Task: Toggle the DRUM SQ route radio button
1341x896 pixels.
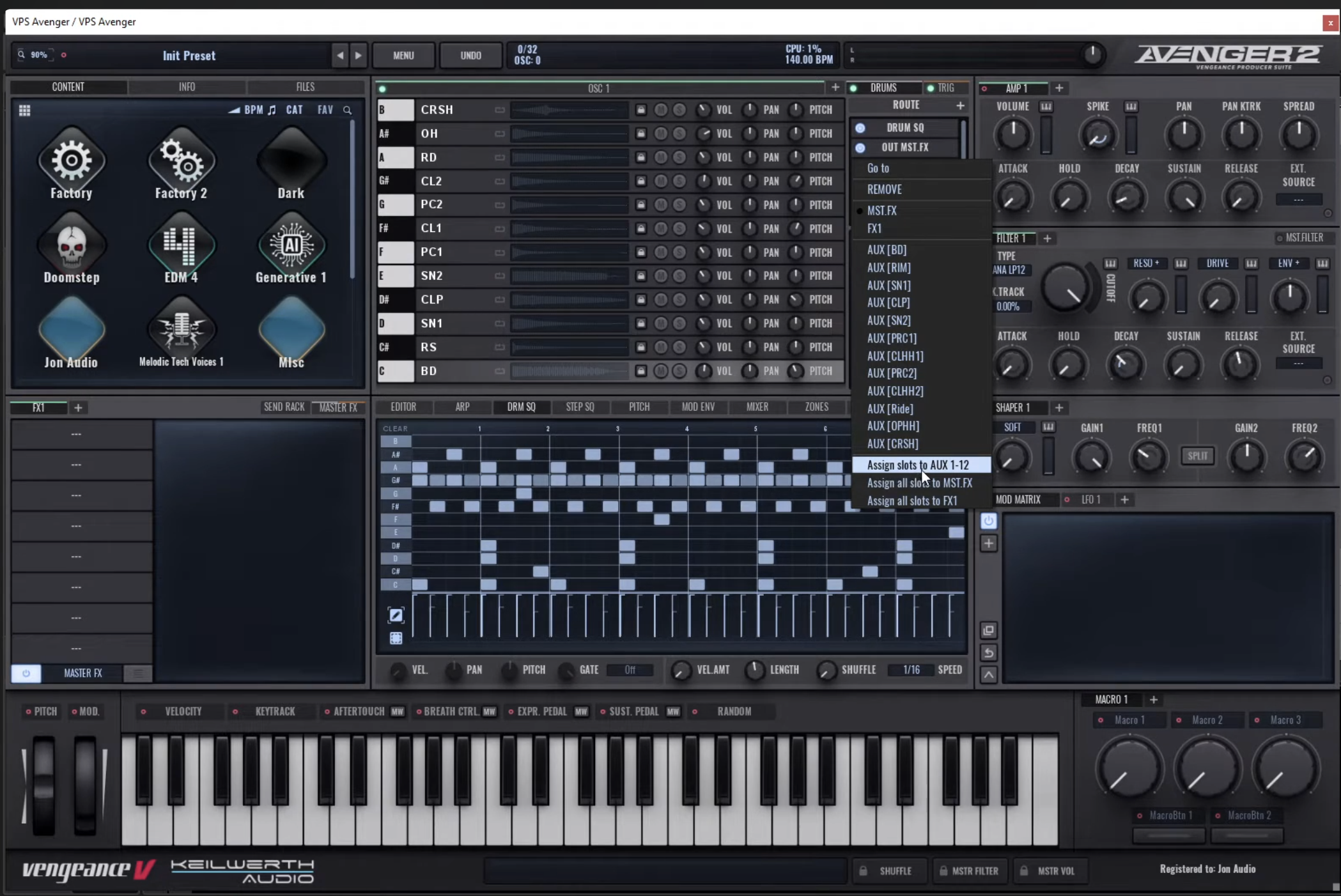Action: tap(860, 128)
